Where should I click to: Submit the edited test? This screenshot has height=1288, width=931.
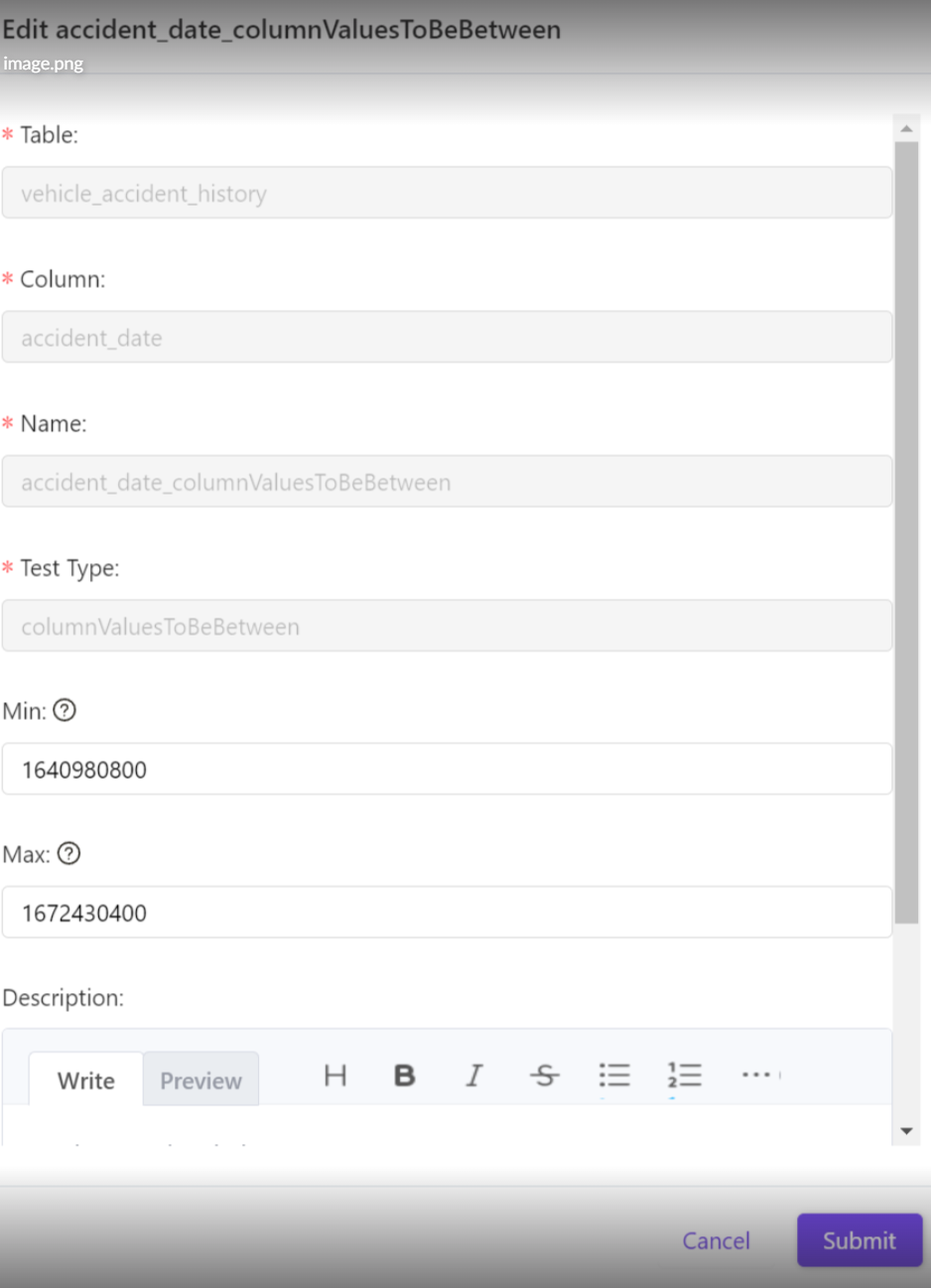(x=859, y=1240)
